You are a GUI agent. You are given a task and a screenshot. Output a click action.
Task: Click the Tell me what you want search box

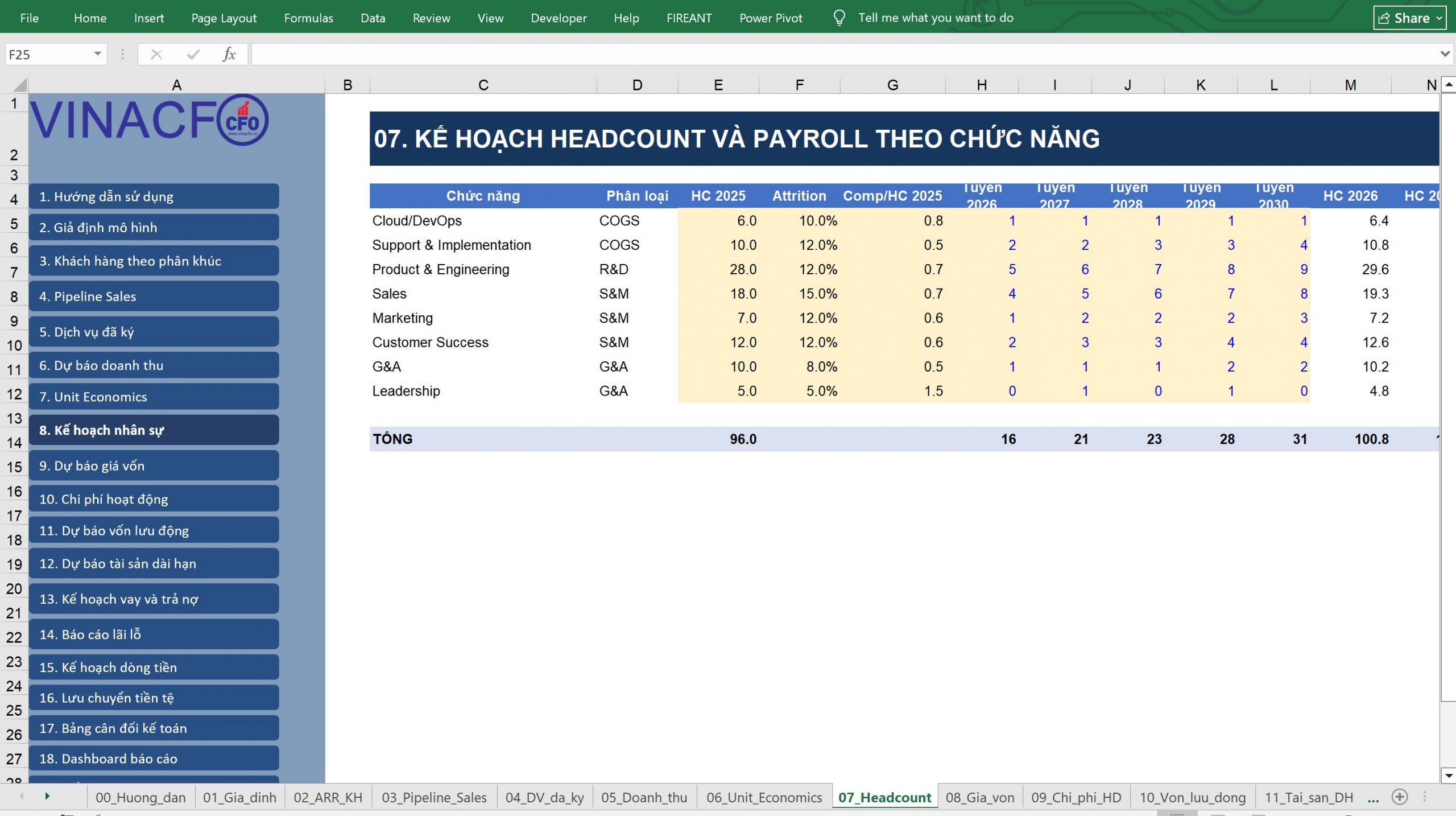click(936, 18)
